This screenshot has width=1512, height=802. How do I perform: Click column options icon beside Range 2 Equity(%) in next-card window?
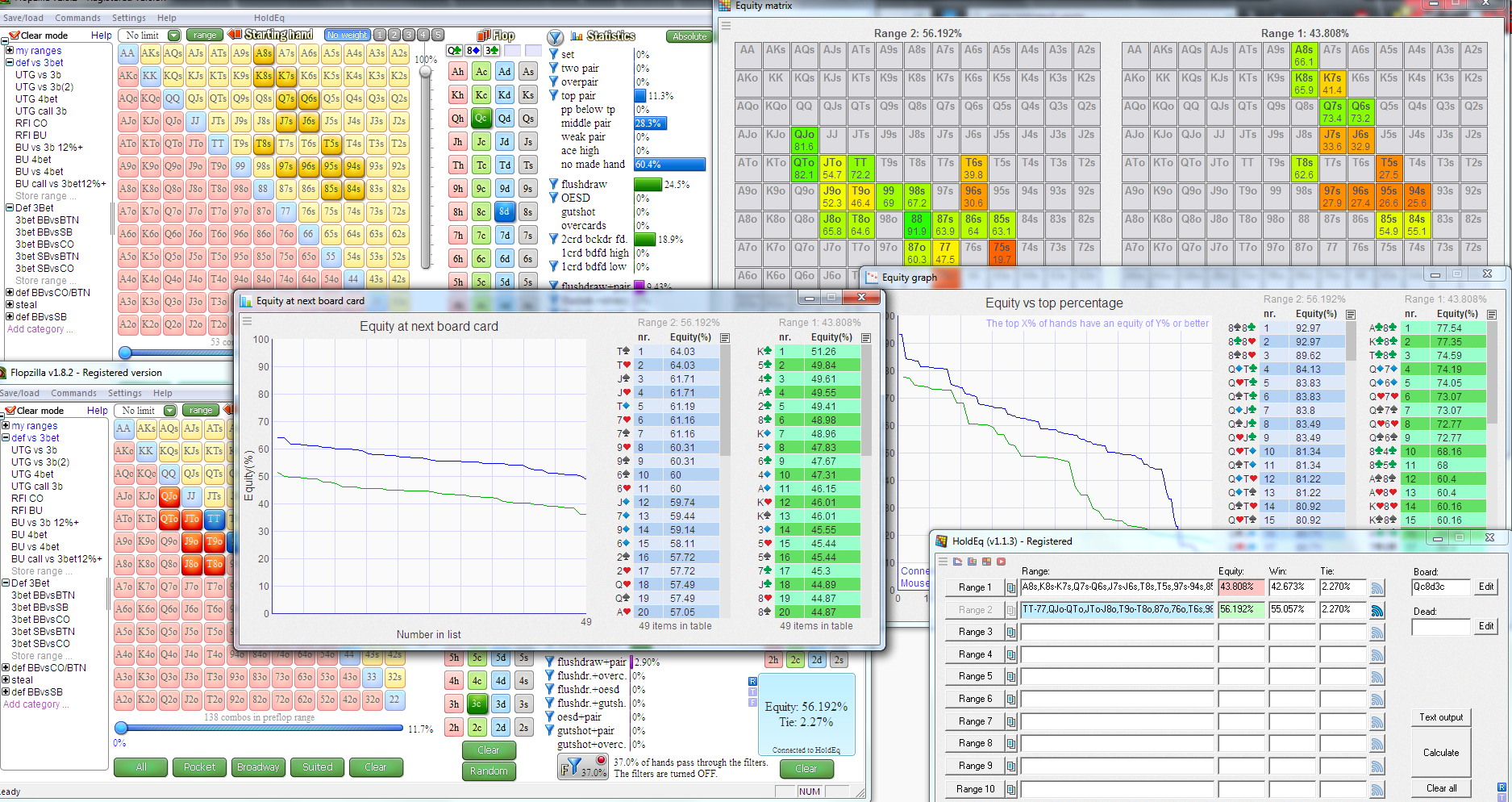tap(725, 338)
